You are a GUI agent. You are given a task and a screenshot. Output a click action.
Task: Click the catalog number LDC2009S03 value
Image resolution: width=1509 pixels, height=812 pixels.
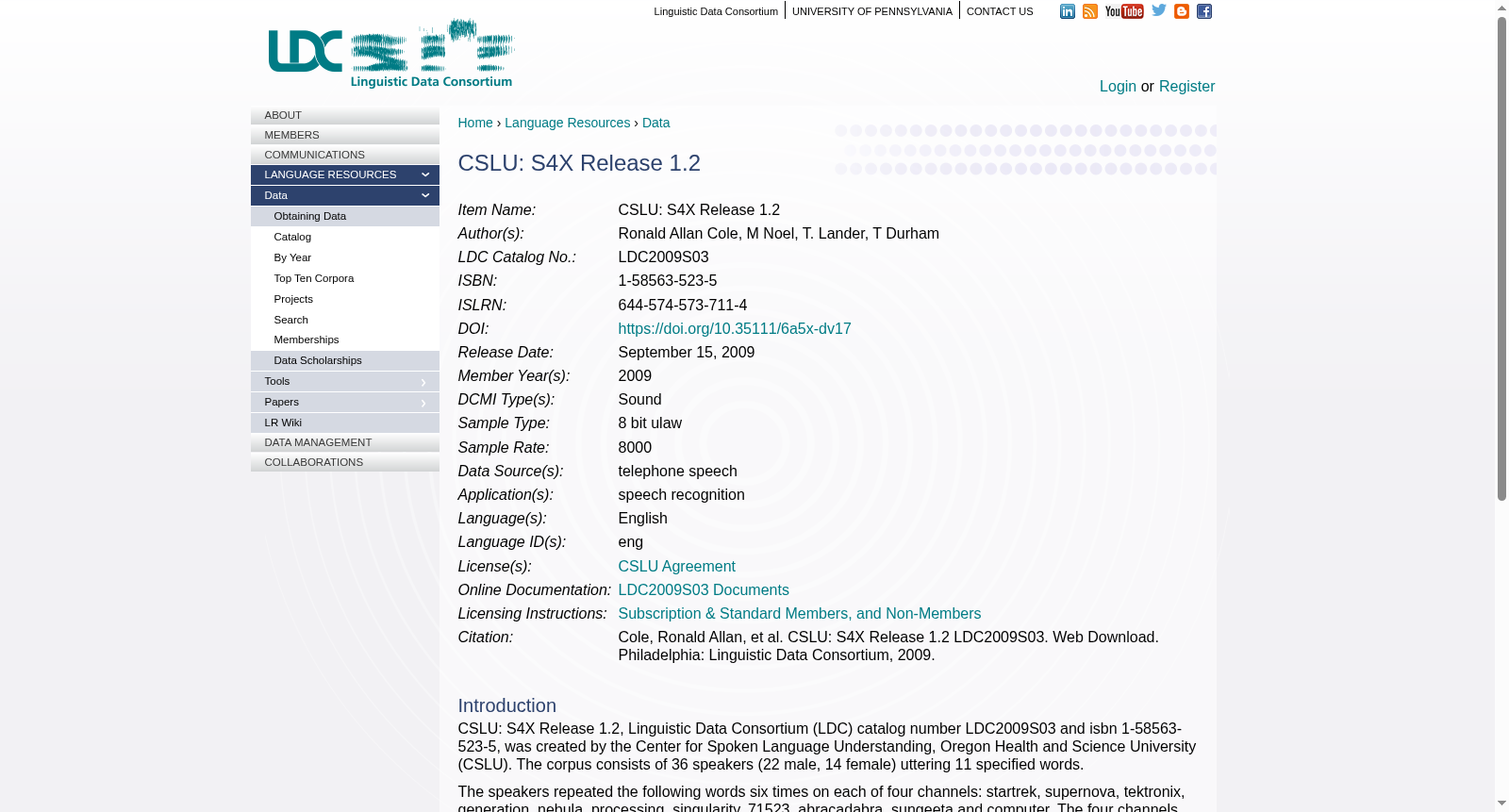point(663,257)
